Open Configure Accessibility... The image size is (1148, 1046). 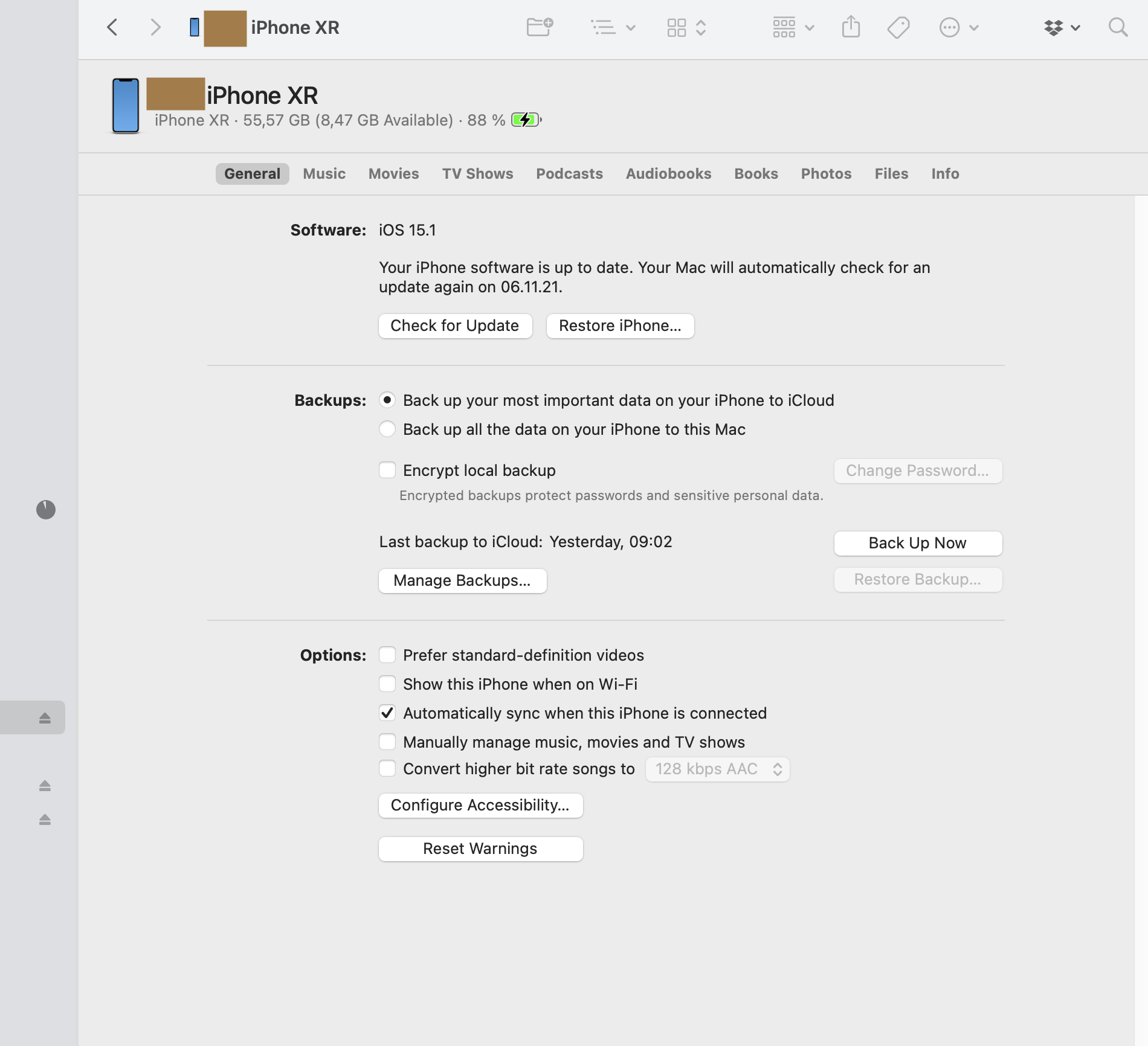coord(480,805)
